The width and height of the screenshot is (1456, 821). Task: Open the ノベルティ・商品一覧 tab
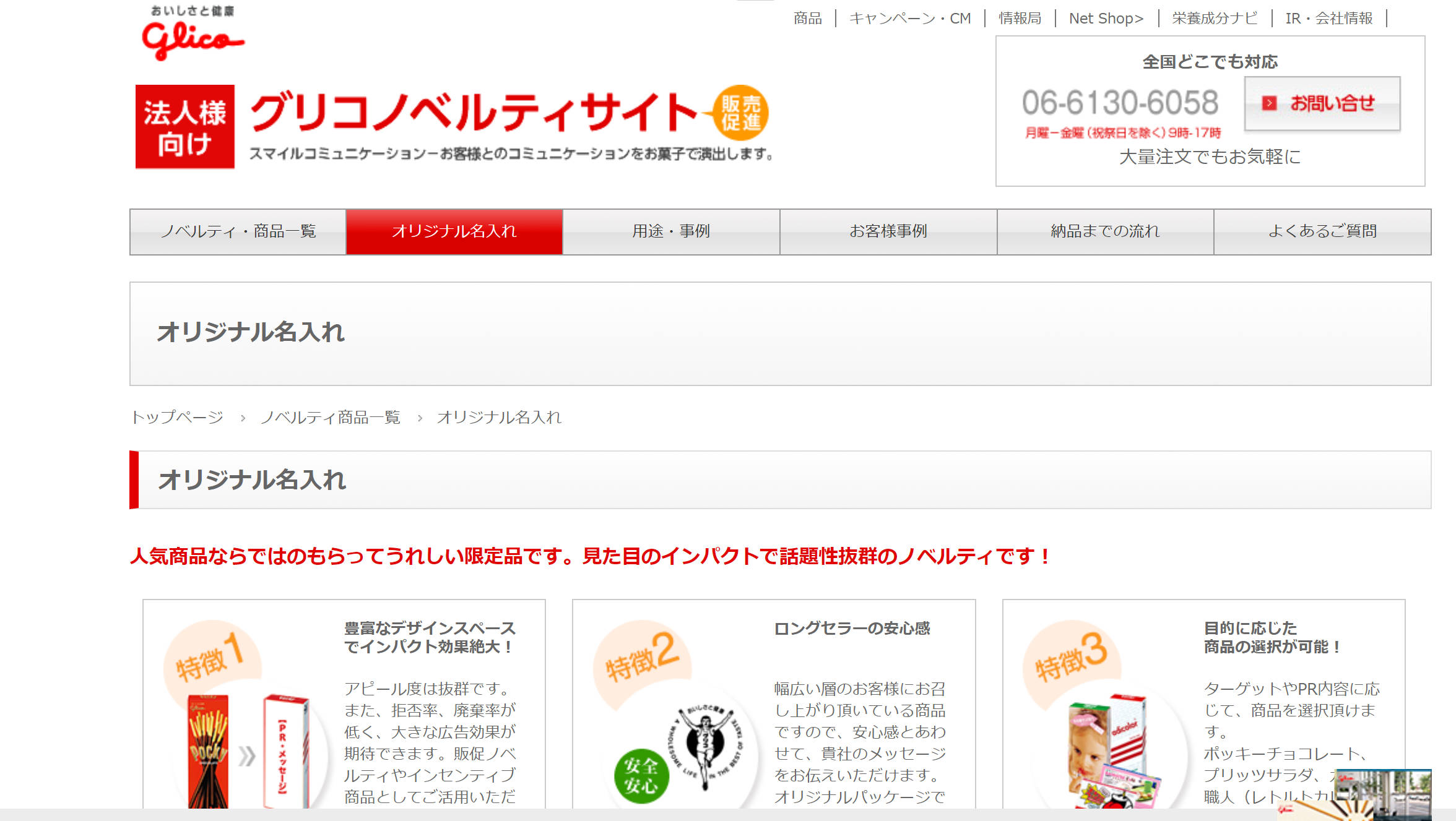(x=238, y=231)
